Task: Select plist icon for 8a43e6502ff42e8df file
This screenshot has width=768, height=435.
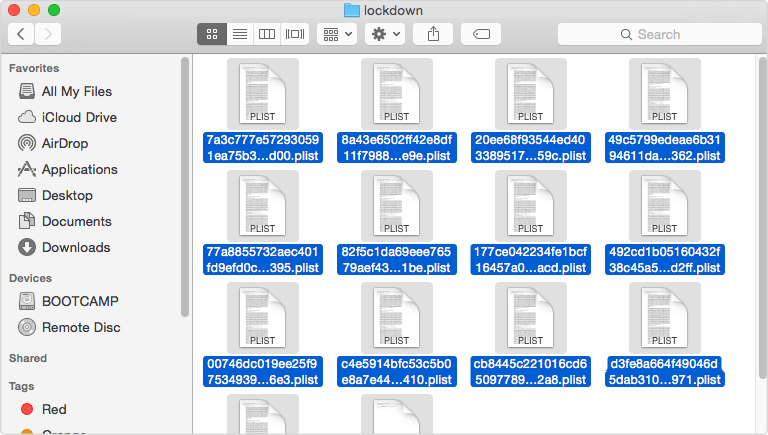Action: coord(397,94)
